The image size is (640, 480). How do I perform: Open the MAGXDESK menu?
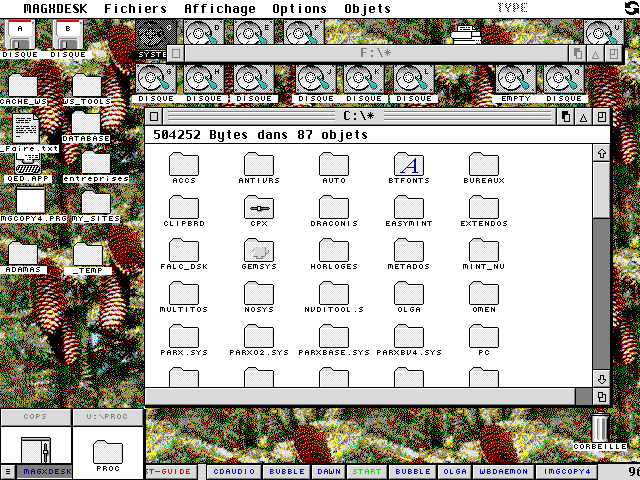[x=56, y=9]
